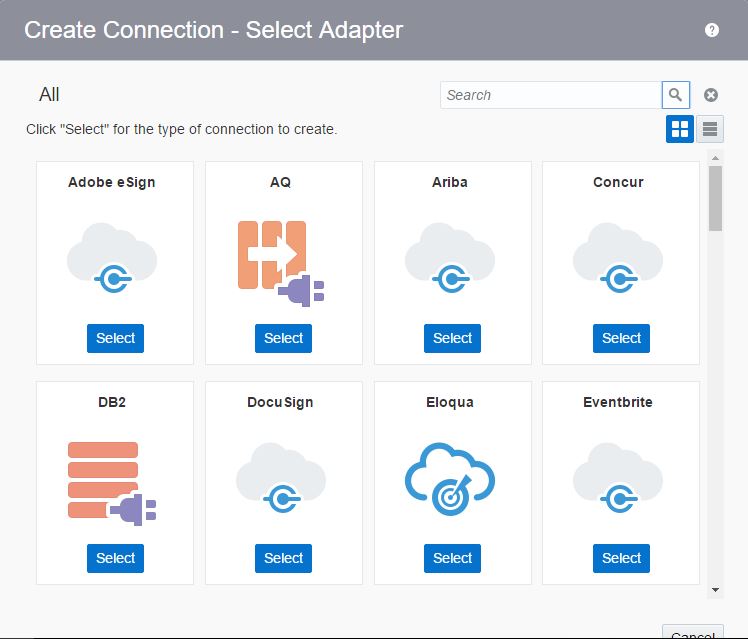Click the "DB2" card title
The image size is (748, 639).
tap(112, 402)
